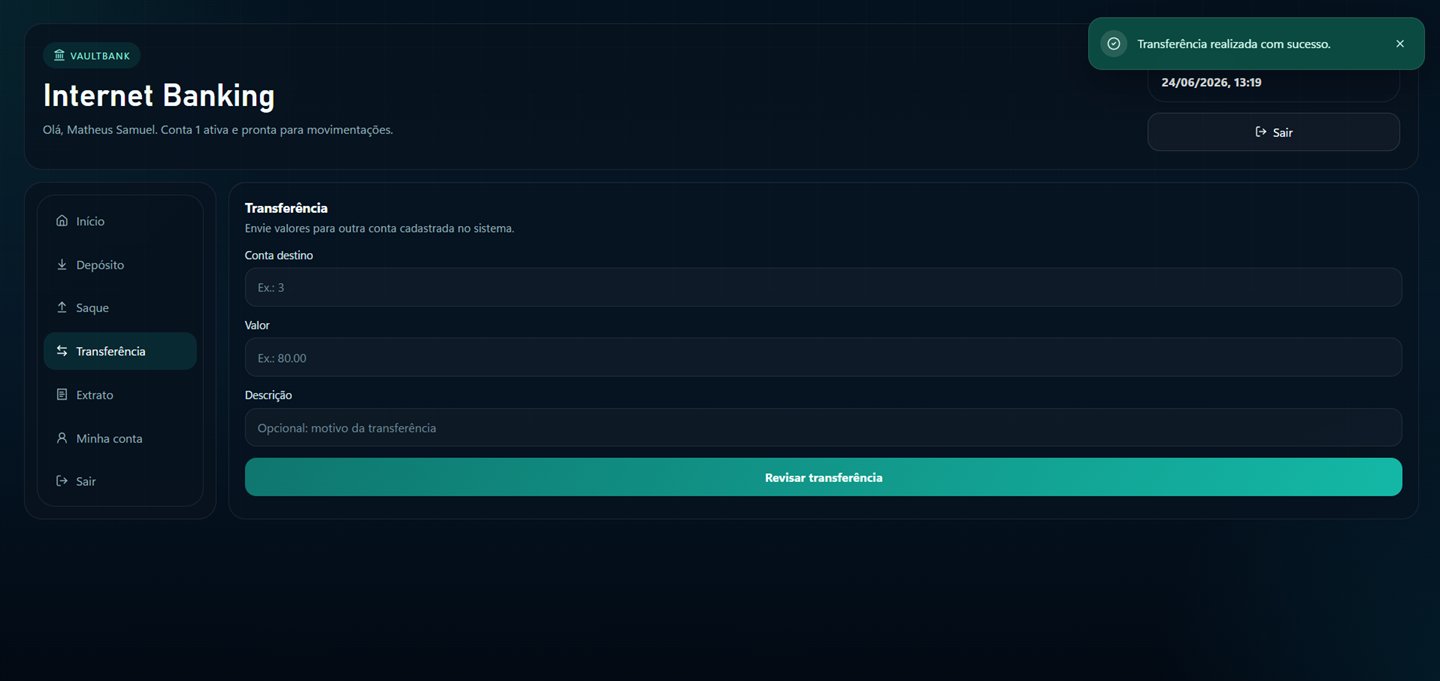Click the document icon beside Extrato
Screen dimensions: 1440x681
[x=62, y=395]
